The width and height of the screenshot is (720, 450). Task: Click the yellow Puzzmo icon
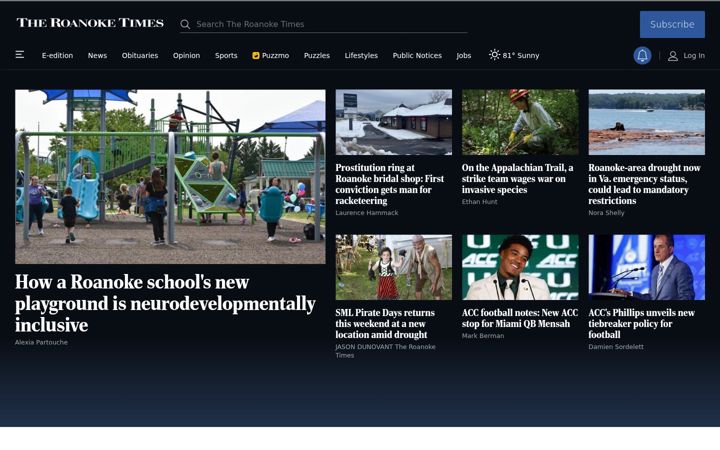point(256,56)
